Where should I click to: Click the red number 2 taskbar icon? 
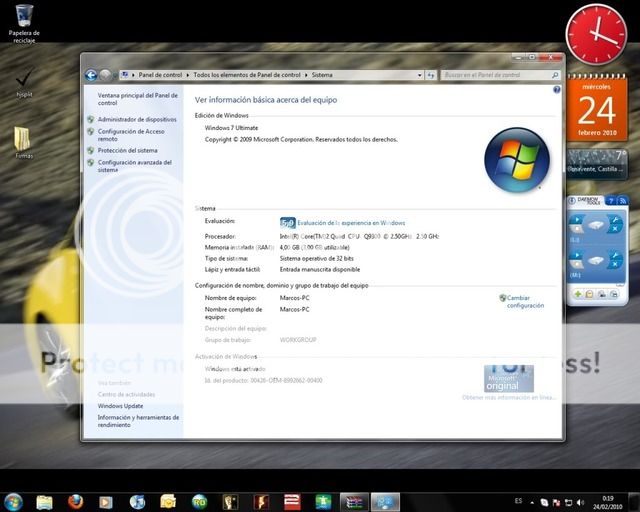tap(292, 502)
